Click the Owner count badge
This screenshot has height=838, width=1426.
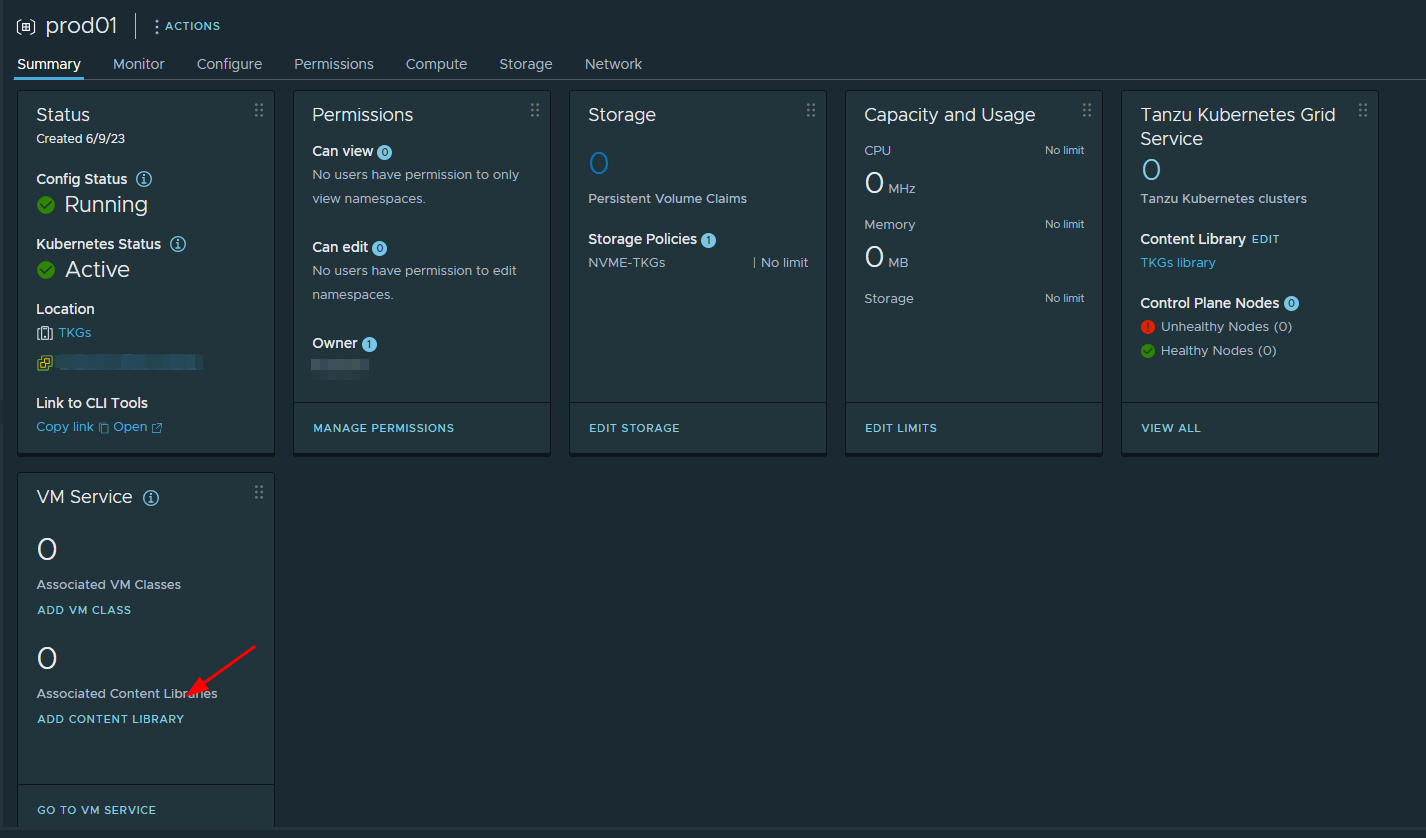[369, 345]
